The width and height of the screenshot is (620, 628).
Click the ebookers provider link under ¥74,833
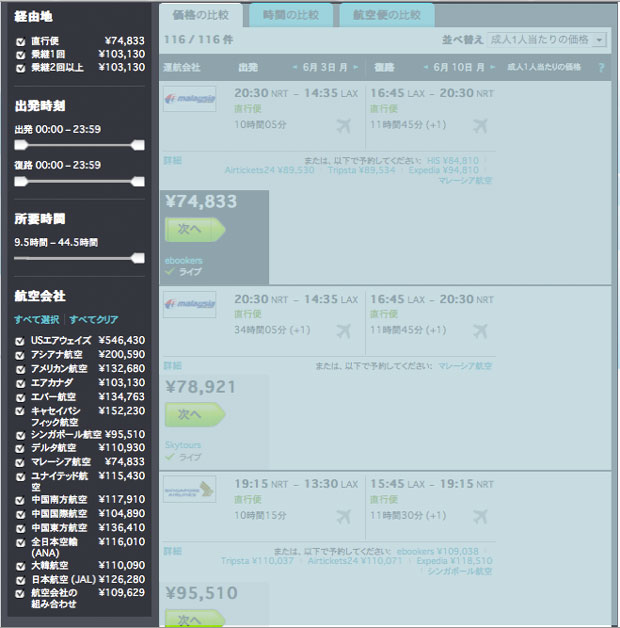184,261
